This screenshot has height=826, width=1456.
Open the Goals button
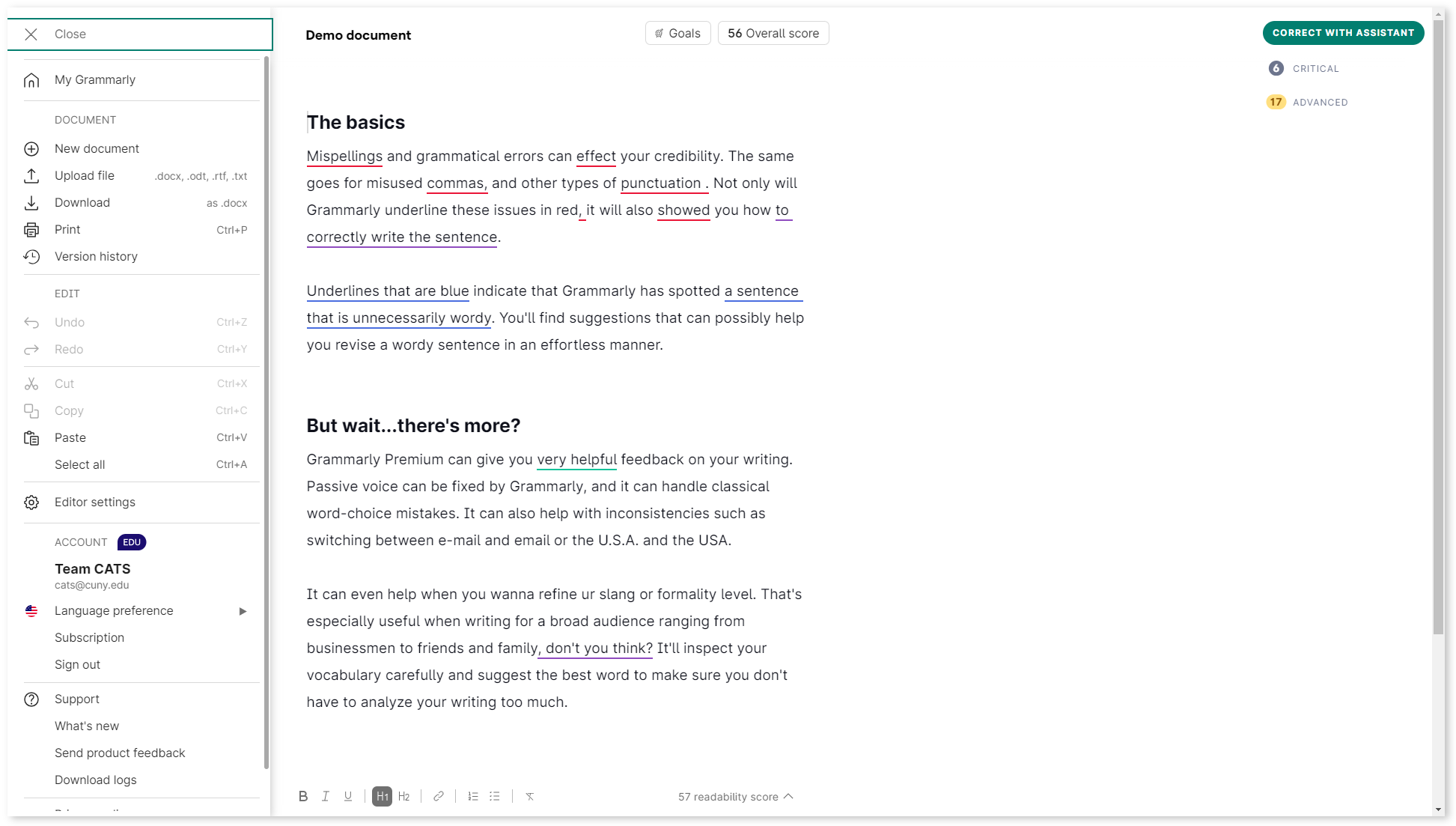[677, 33]
